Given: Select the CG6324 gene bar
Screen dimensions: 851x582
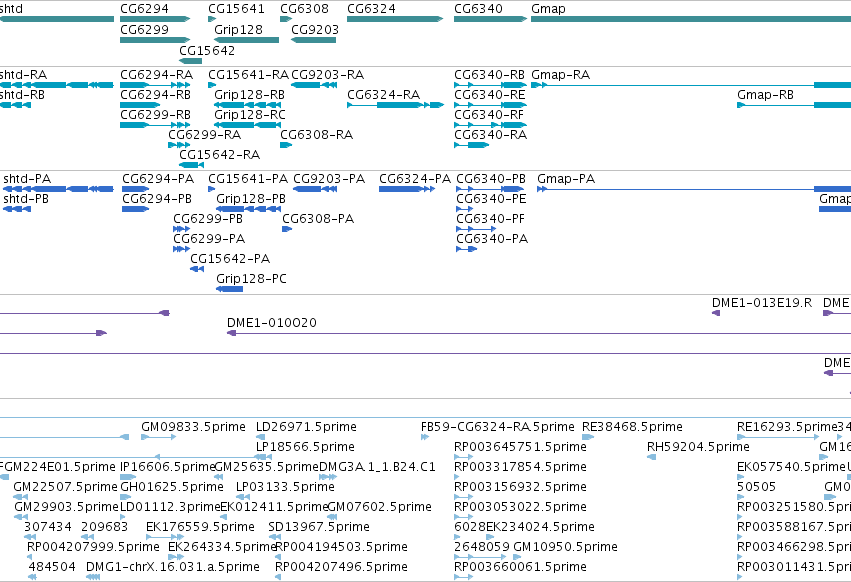Looking at the screenshot, I should (x=395, y=19).
